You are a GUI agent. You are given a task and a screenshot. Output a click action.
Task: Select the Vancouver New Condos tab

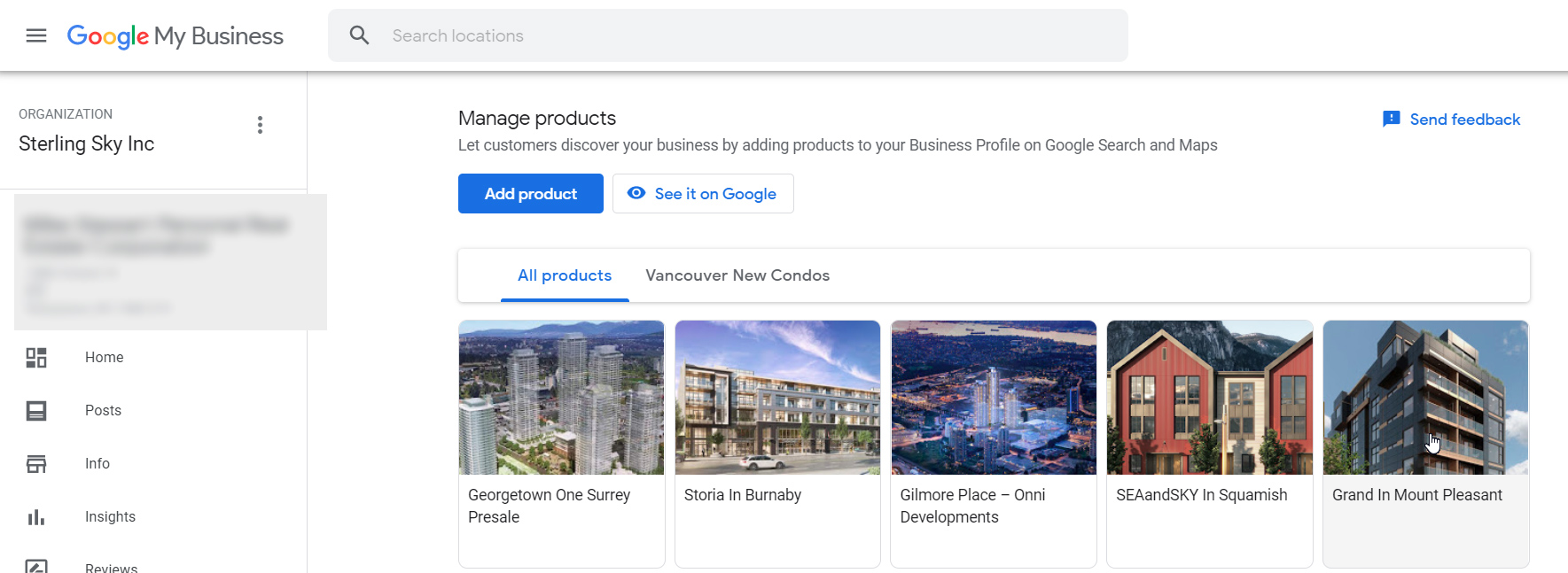(x=737, y=275)
